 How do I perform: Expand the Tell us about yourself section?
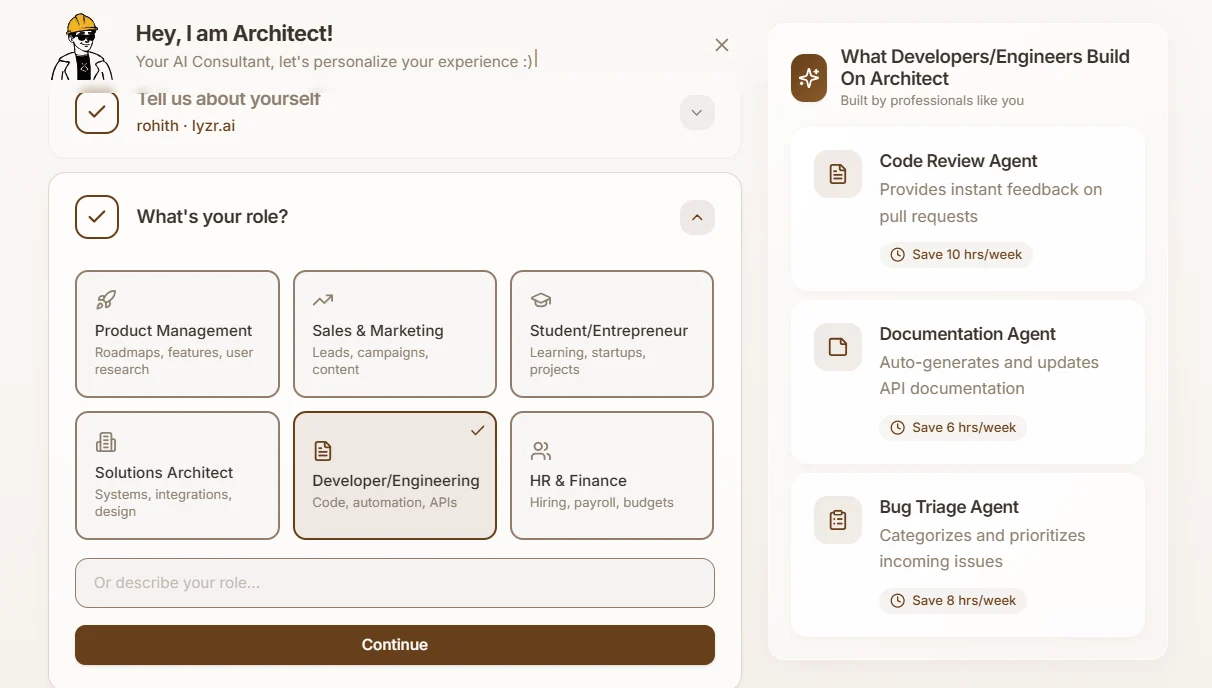697,112
